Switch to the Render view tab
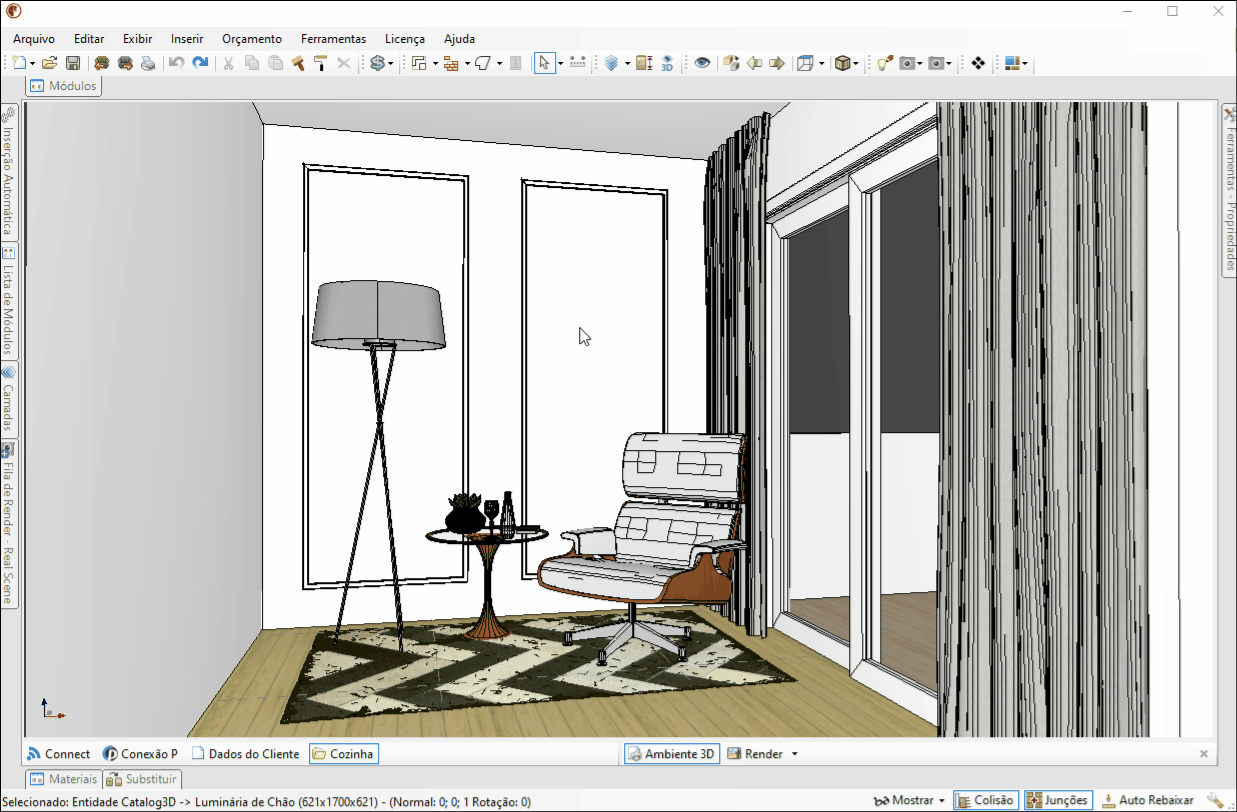The width and height of the screenshot is (1237, 812). click(755, 754)
